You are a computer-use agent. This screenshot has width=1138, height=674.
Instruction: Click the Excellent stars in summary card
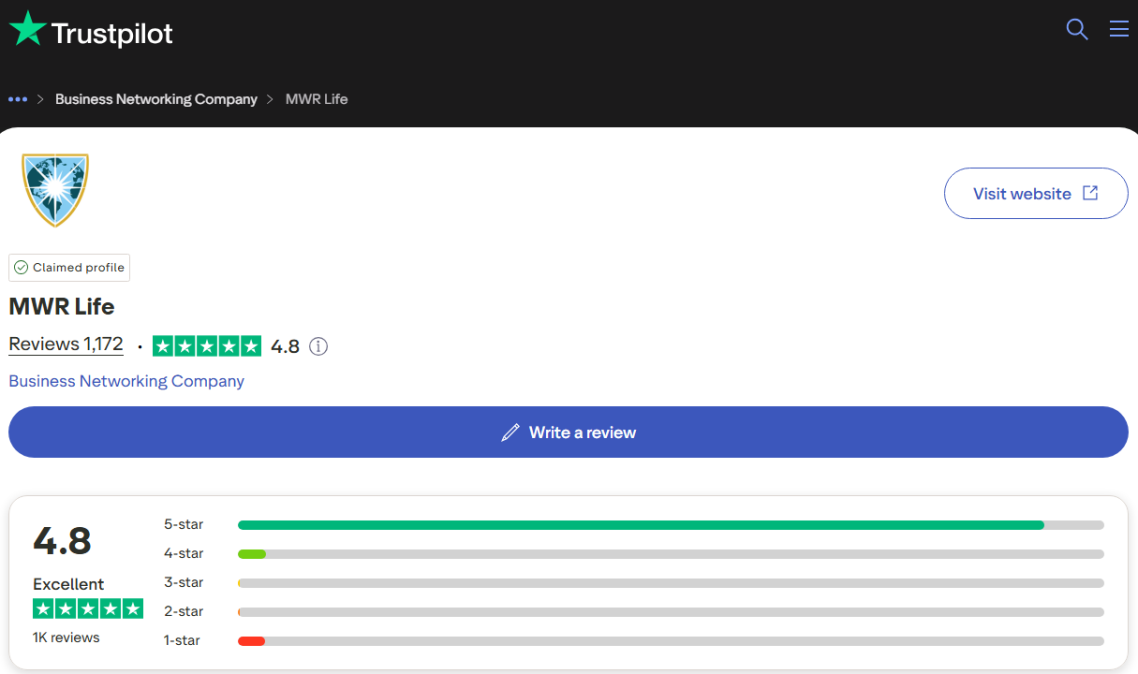coord(88,609)
